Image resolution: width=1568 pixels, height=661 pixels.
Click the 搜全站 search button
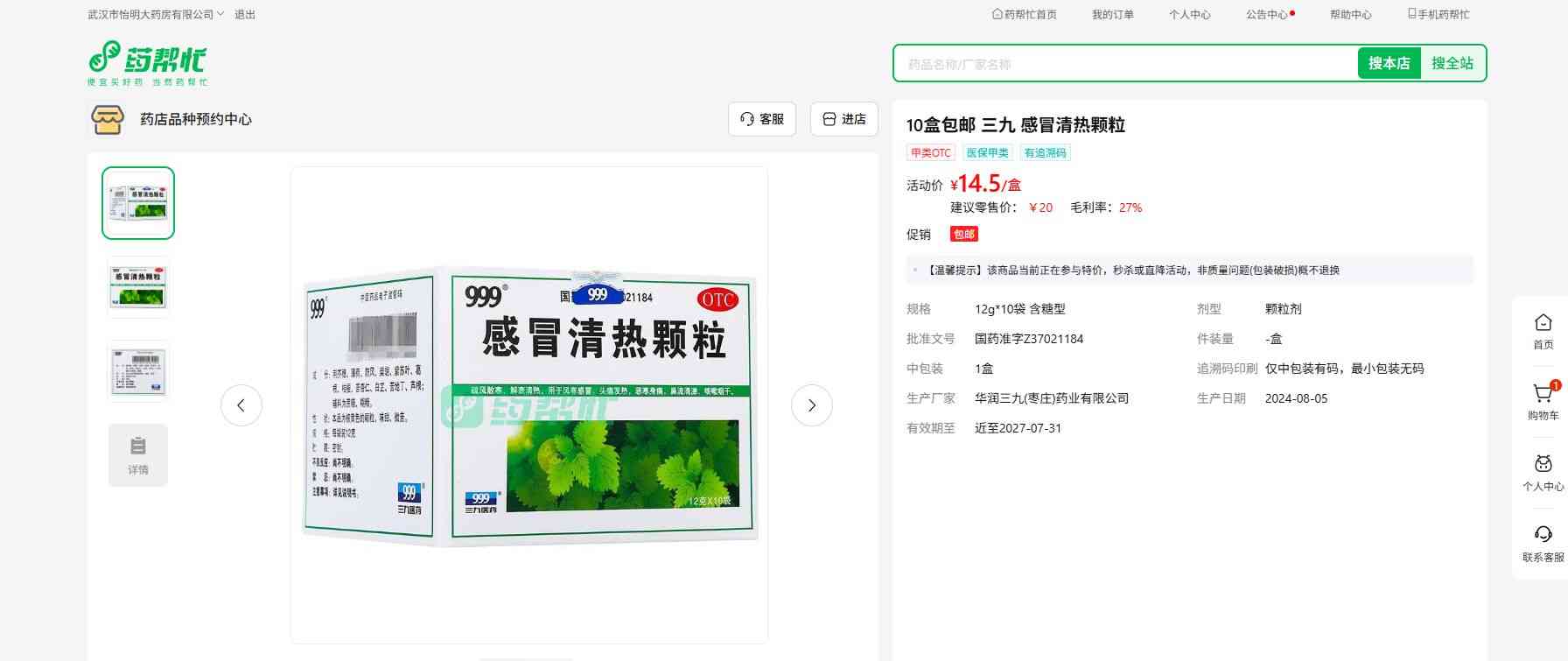point(1452,63)
